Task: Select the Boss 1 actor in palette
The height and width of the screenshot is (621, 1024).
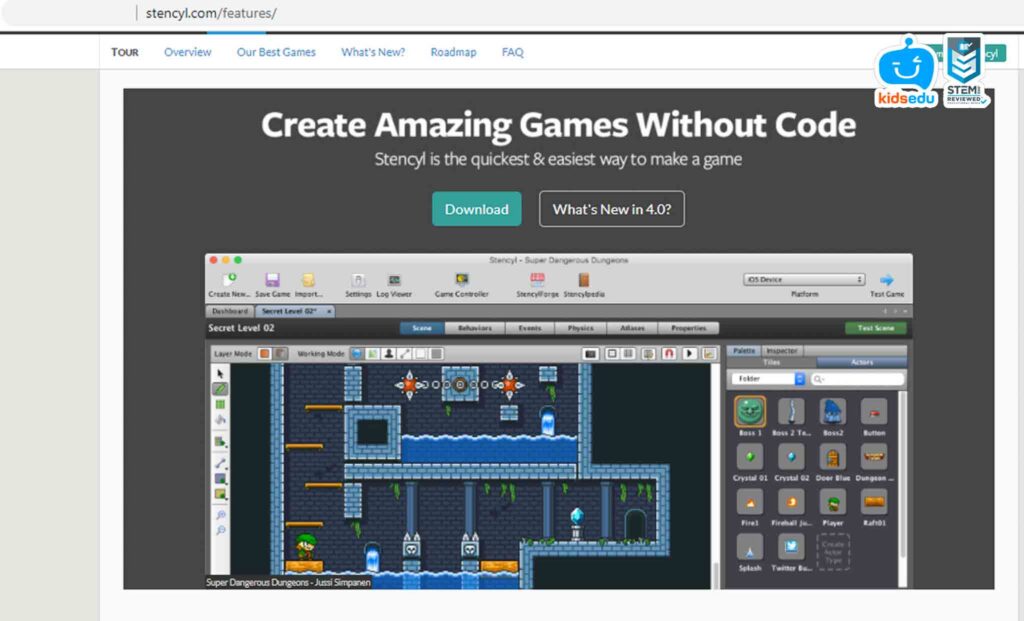Action: 750,412
